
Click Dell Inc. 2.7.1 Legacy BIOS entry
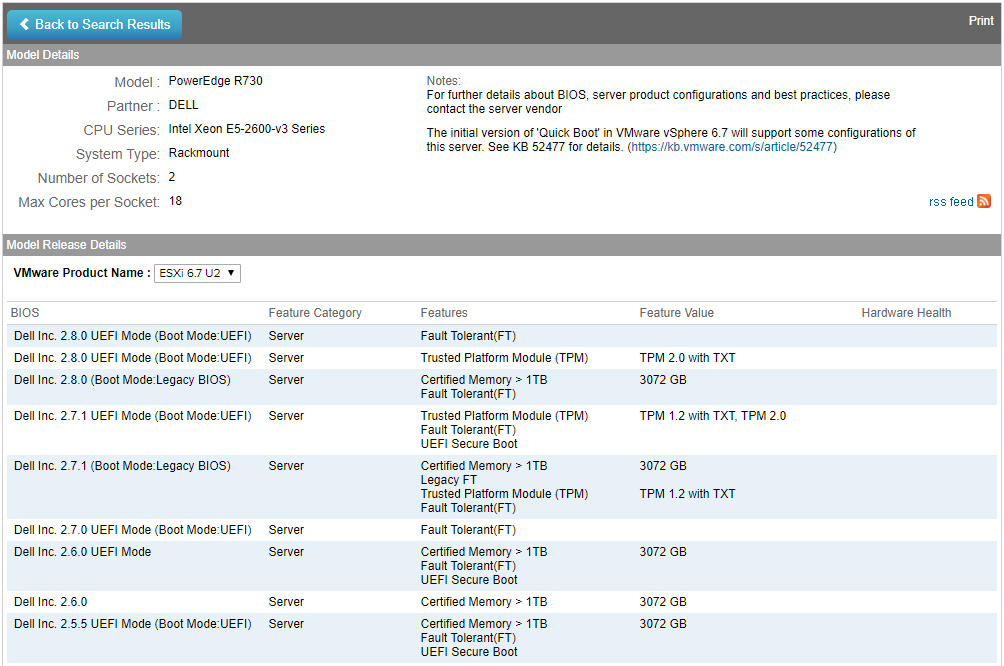(x=122, y=466)
